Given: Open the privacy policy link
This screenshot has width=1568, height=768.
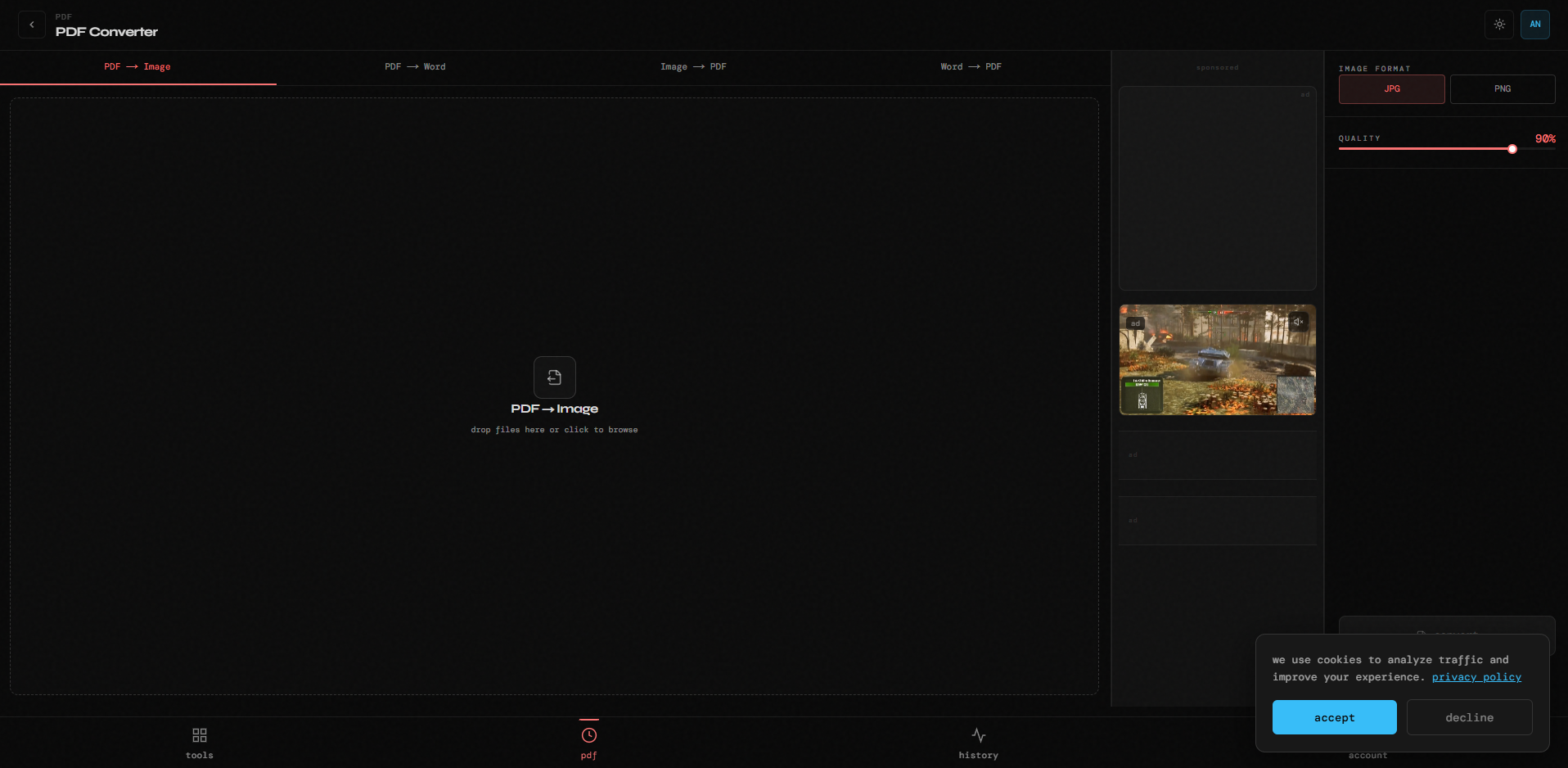Looking at the screenshot, I should pyautogui.click(x=1476, y=677).
